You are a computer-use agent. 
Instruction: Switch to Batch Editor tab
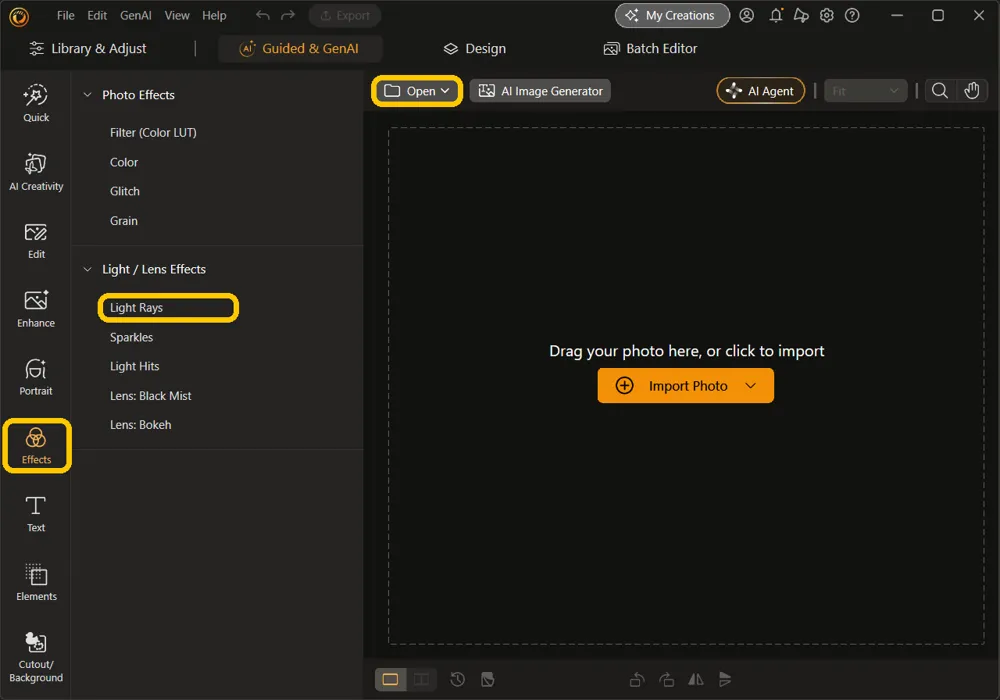[651, 48]
